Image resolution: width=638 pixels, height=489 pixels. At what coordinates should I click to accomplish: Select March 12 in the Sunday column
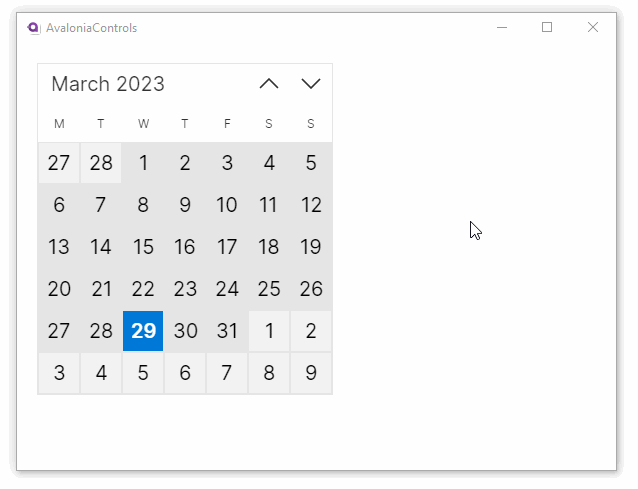click(311, 205)
